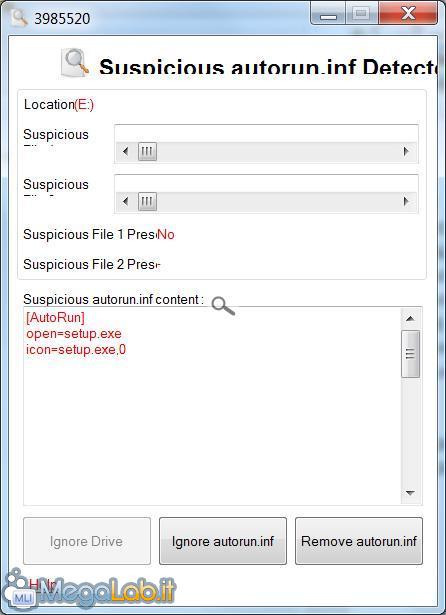The image size is (446, 615).
Task: Click the second Suspicious File scrollbar thumb
Action: pyautogui.click(x=147, y=201)
